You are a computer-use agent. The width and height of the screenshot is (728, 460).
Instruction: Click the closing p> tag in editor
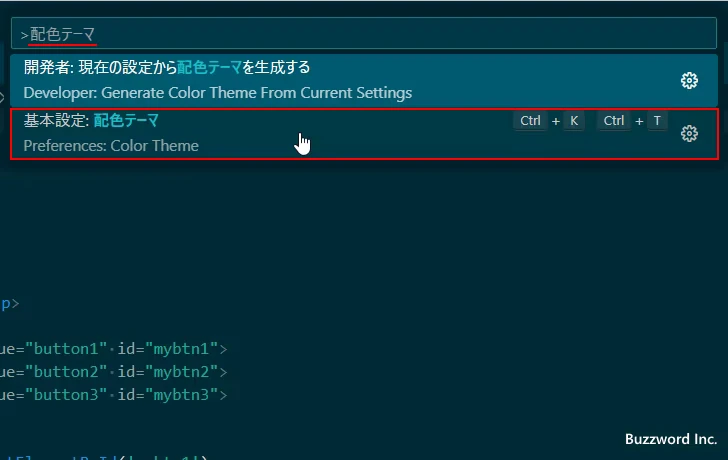click(9, 303)
